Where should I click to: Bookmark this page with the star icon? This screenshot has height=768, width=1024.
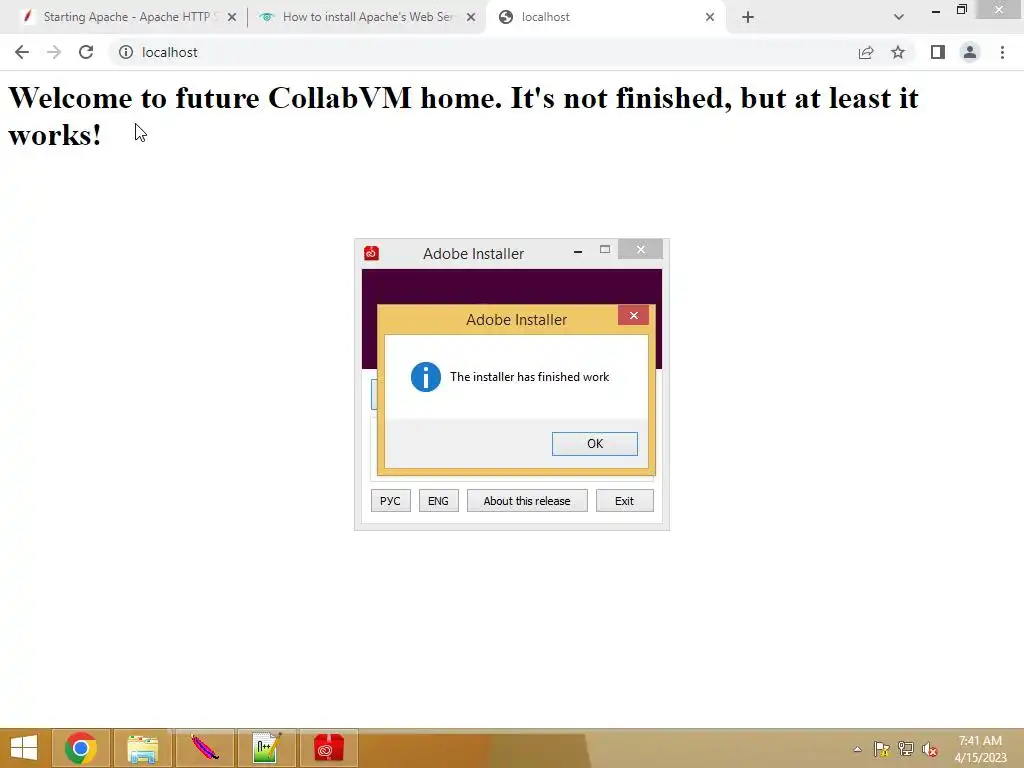point(898,52)
